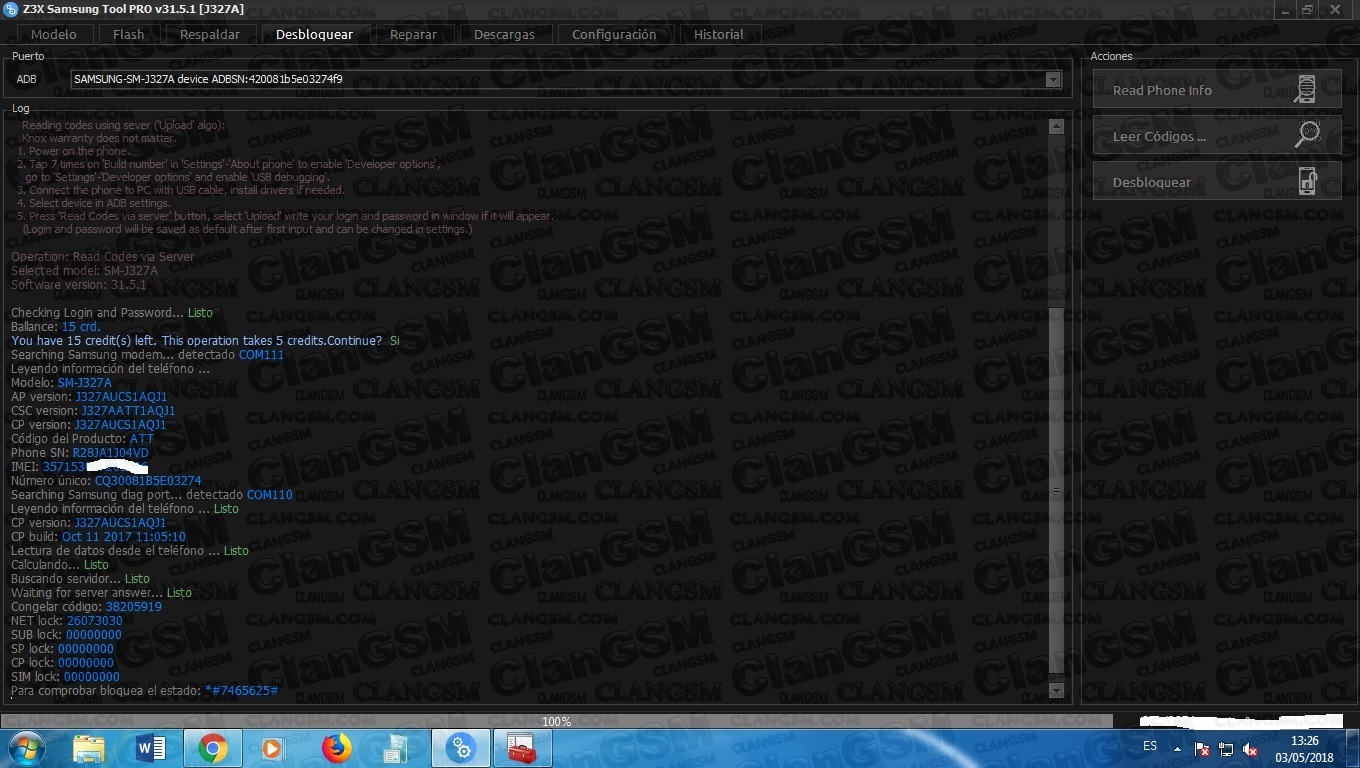Viewport: 1360px width, 768px height.
Task: Click the Read Phone Info button
Action: tap(1217, 89)
